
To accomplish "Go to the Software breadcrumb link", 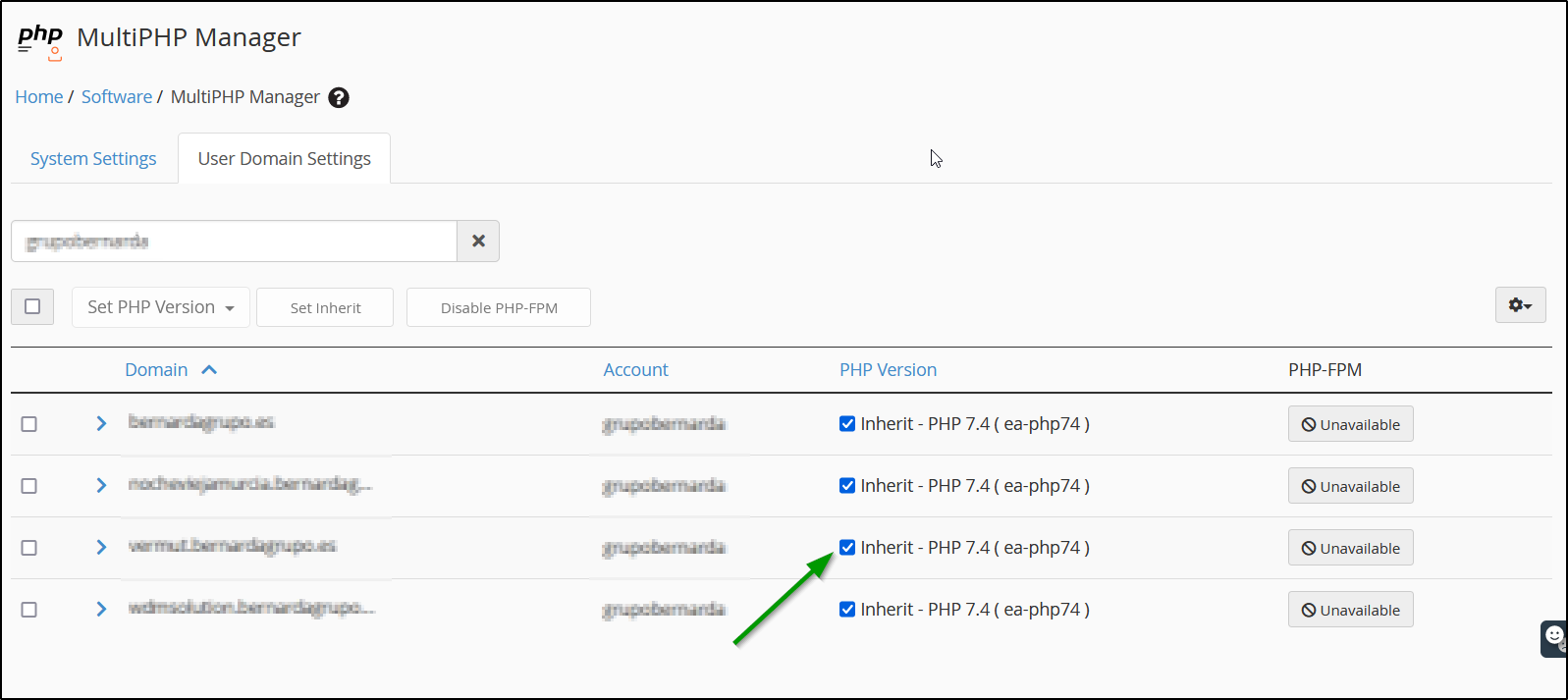I will pos(117,97).
